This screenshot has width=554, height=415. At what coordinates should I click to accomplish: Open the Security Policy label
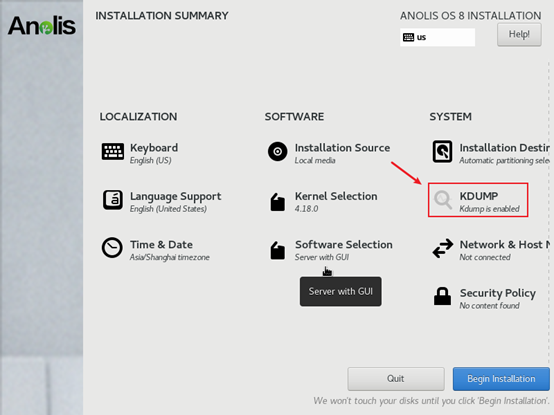click(497, 293)
